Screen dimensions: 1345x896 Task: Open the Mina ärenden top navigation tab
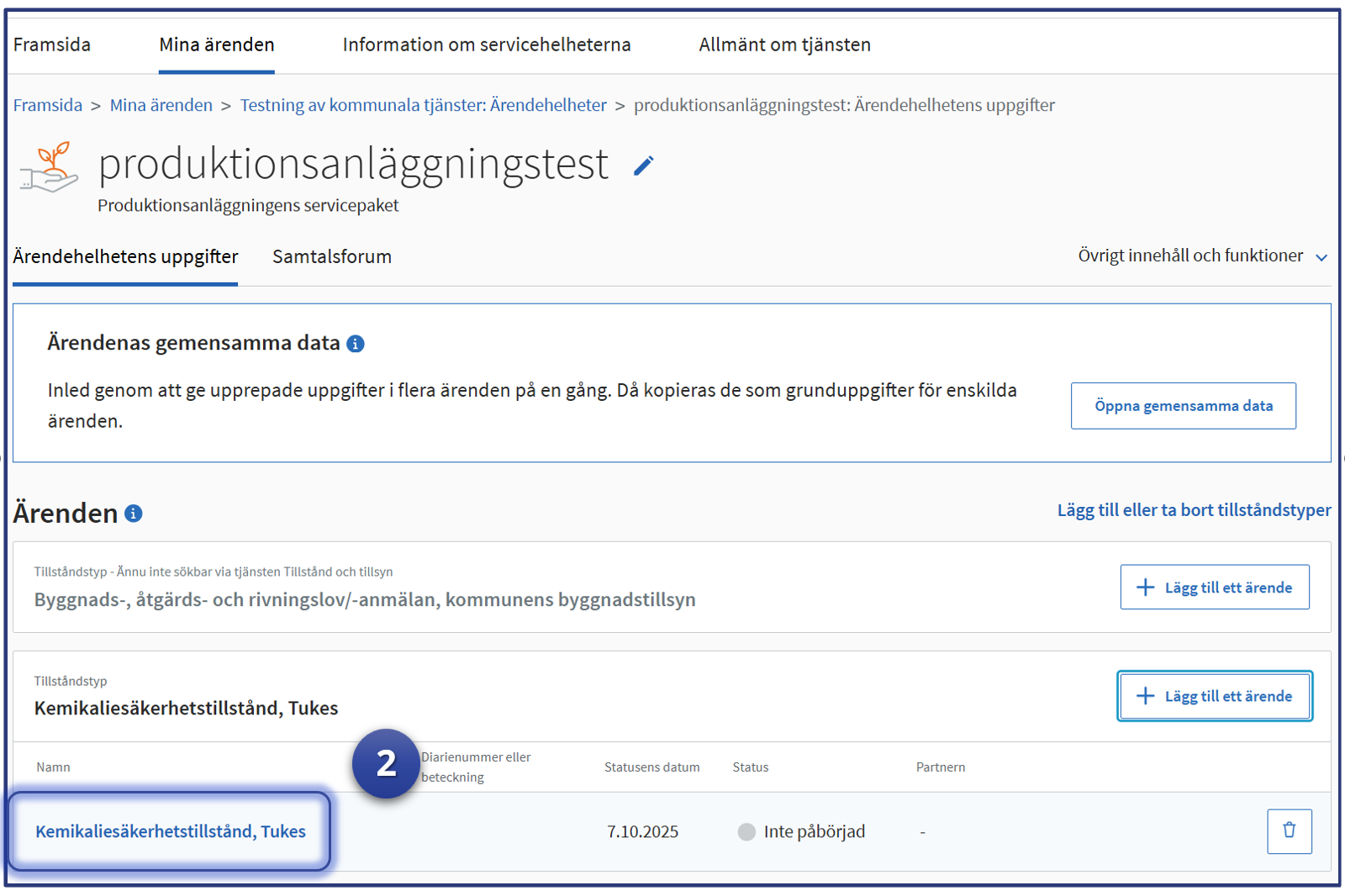[x=217, y=45]
